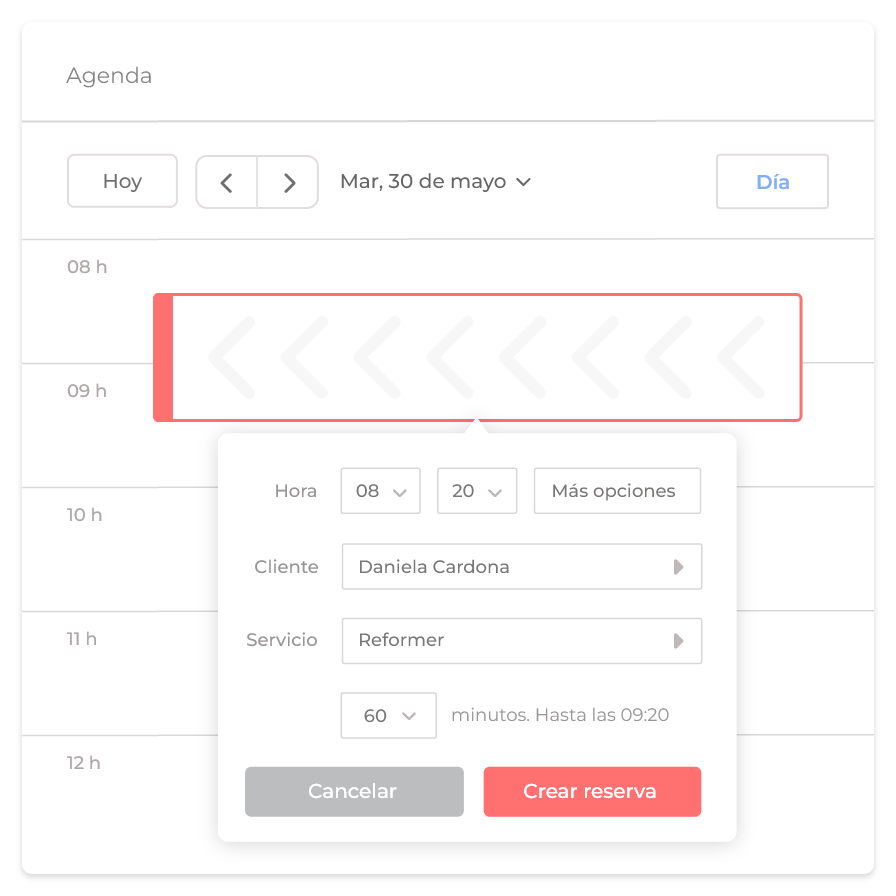
Task: Switch to the Día view
Action: (x=772, y=182)
